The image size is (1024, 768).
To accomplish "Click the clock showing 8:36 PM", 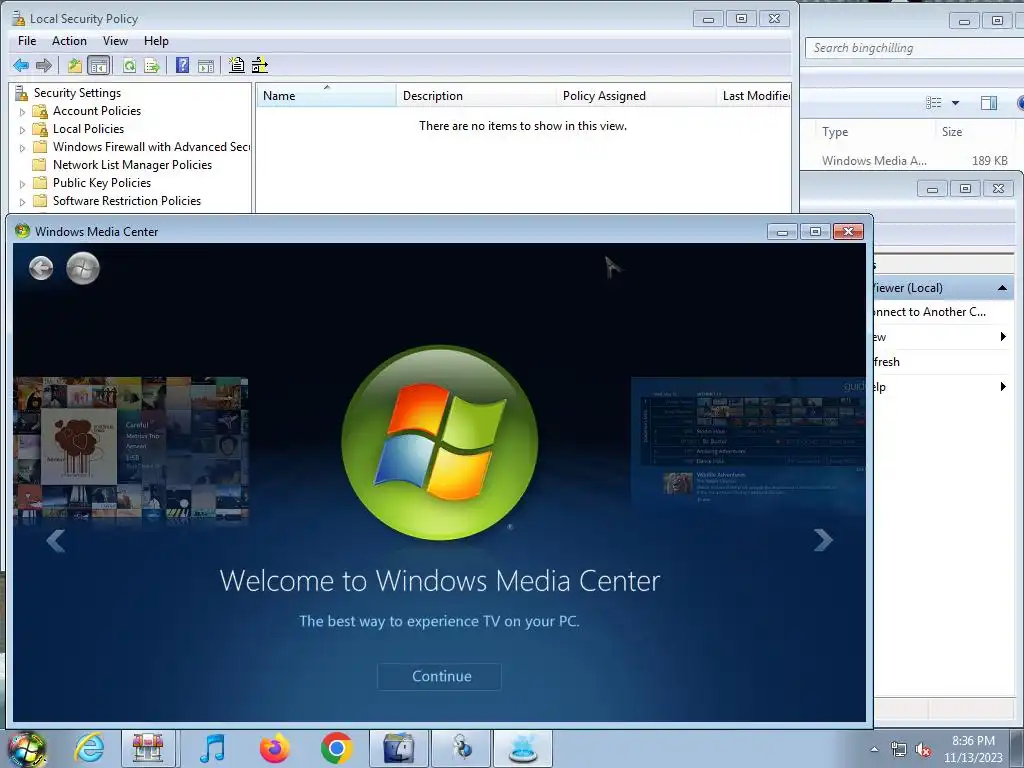I will pyautogui.click(x=973, y=741).
